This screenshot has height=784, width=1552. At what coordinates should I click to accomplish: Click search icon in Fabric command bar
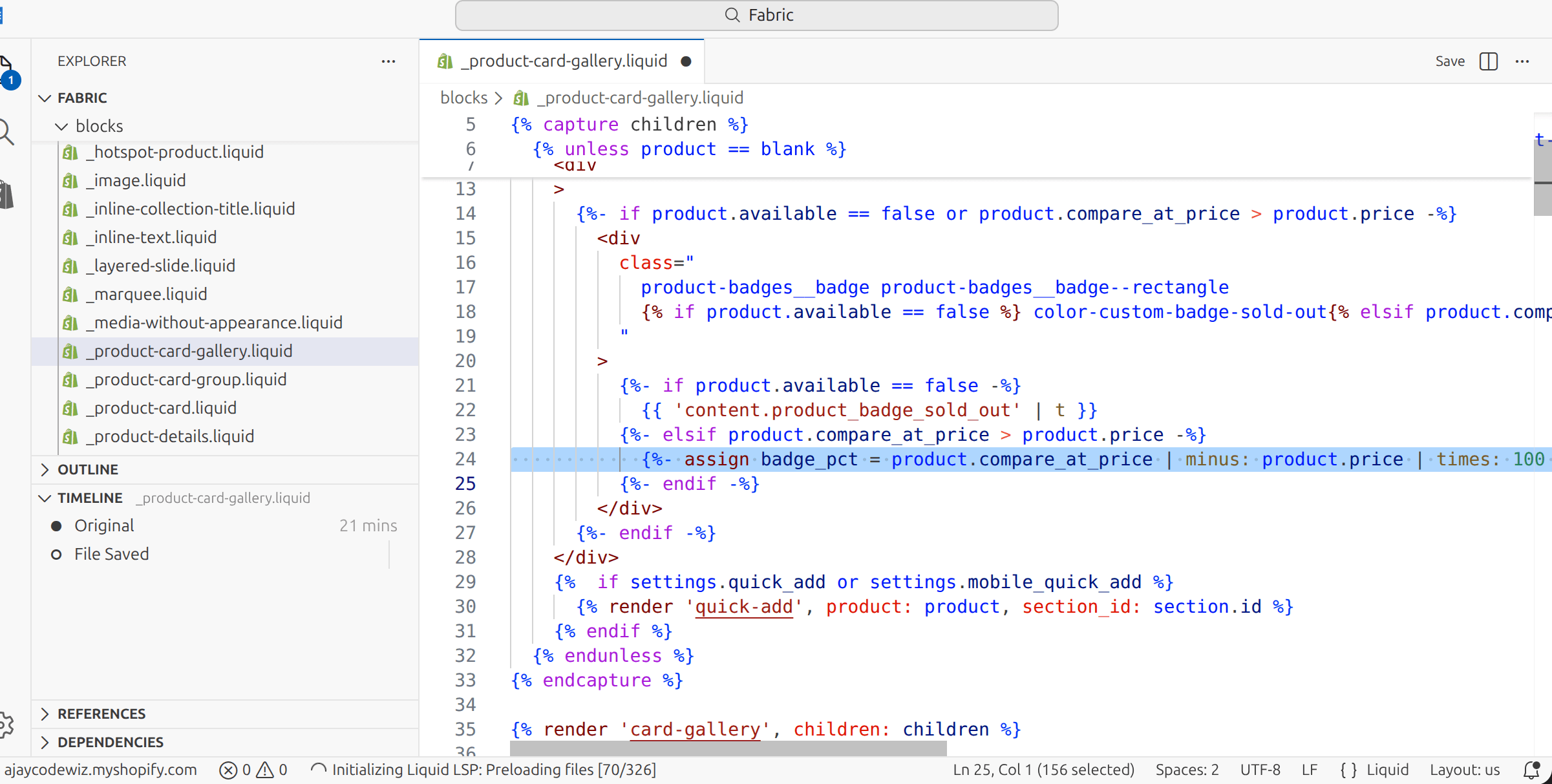coord(732,15)
